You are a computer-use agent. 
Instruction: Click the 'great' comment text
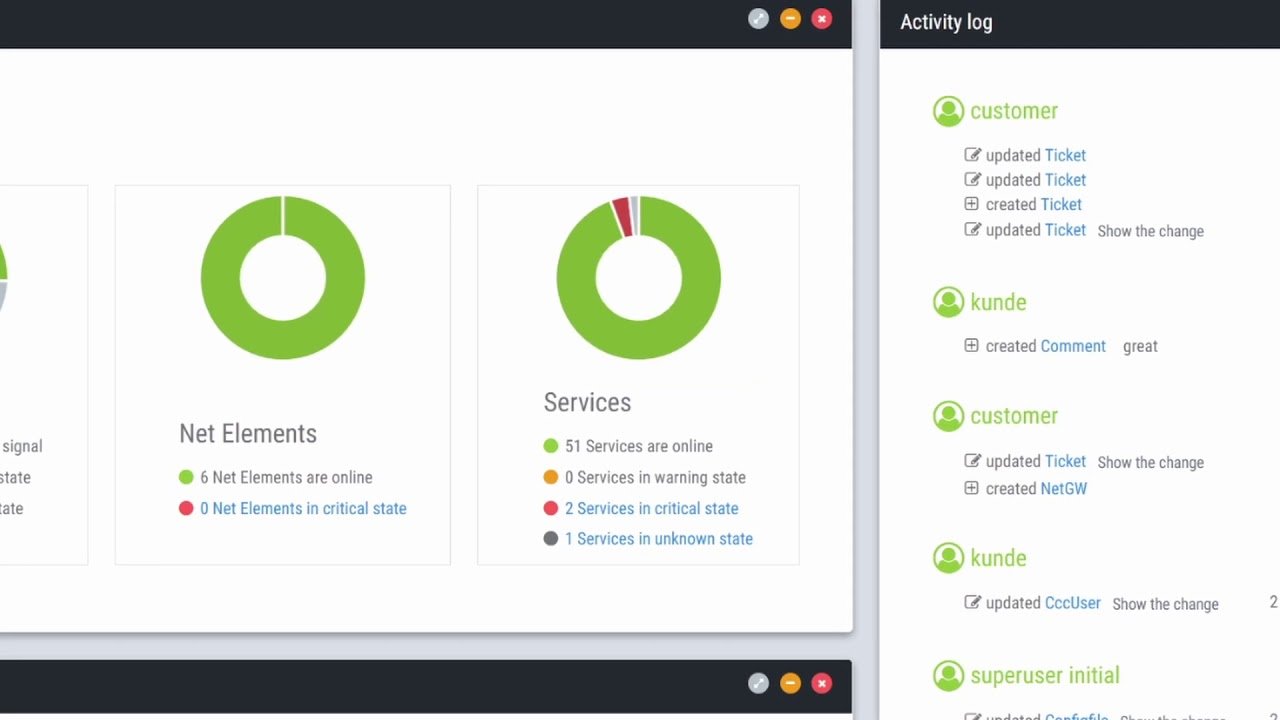(1140, 347)
